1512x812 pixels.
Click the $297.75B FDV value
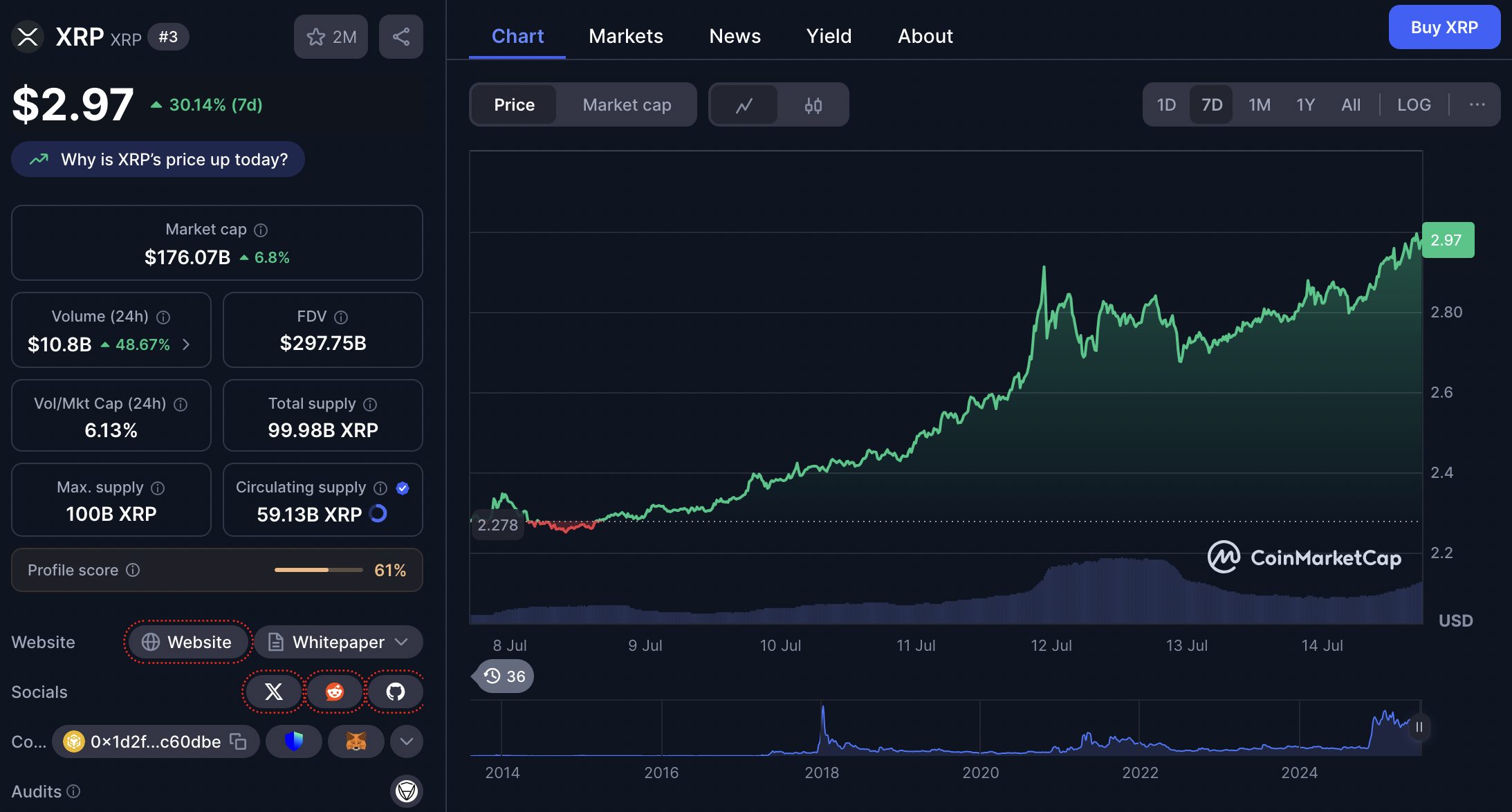(x=323, y=343)
